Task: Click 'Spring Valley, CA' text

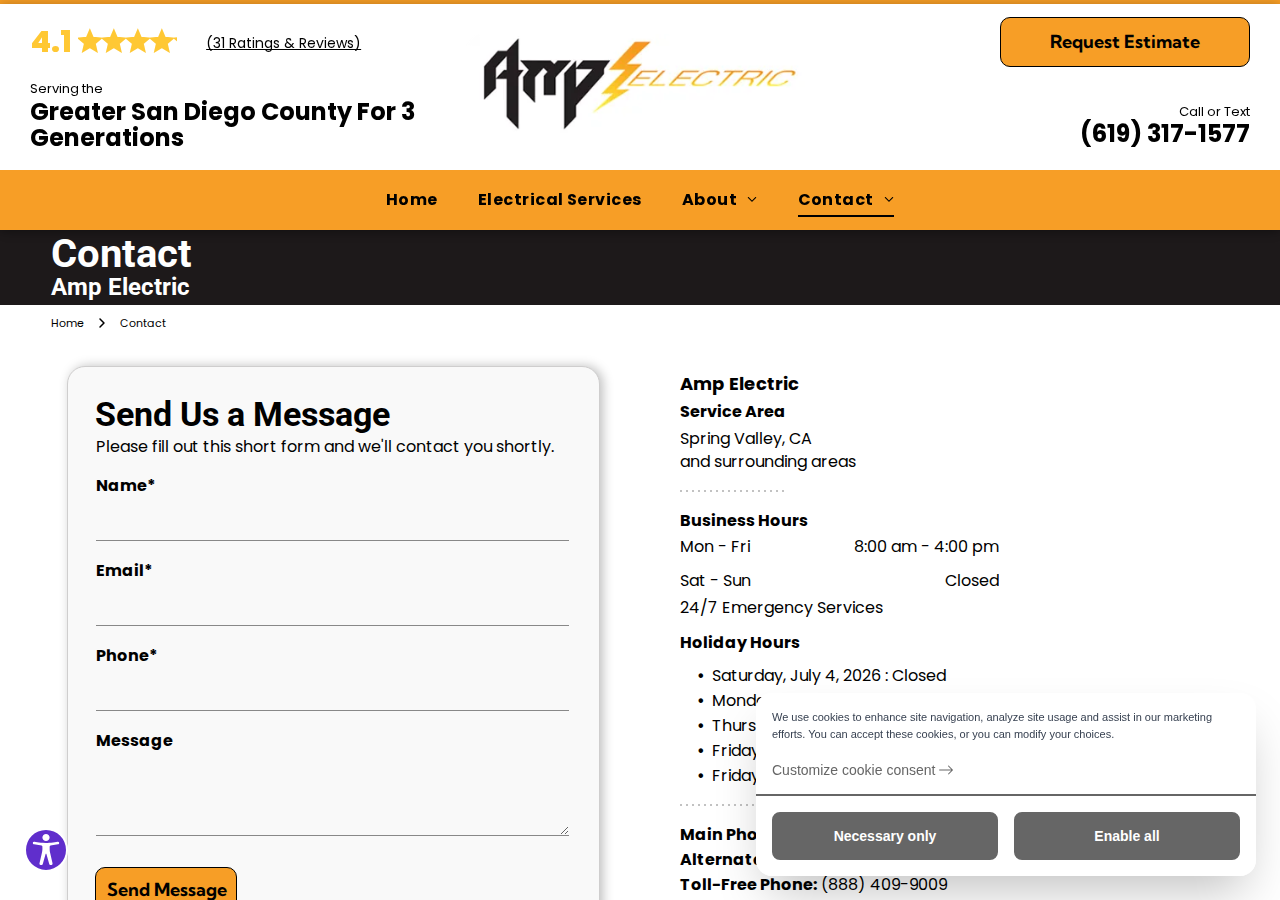Action: [746, 438]
